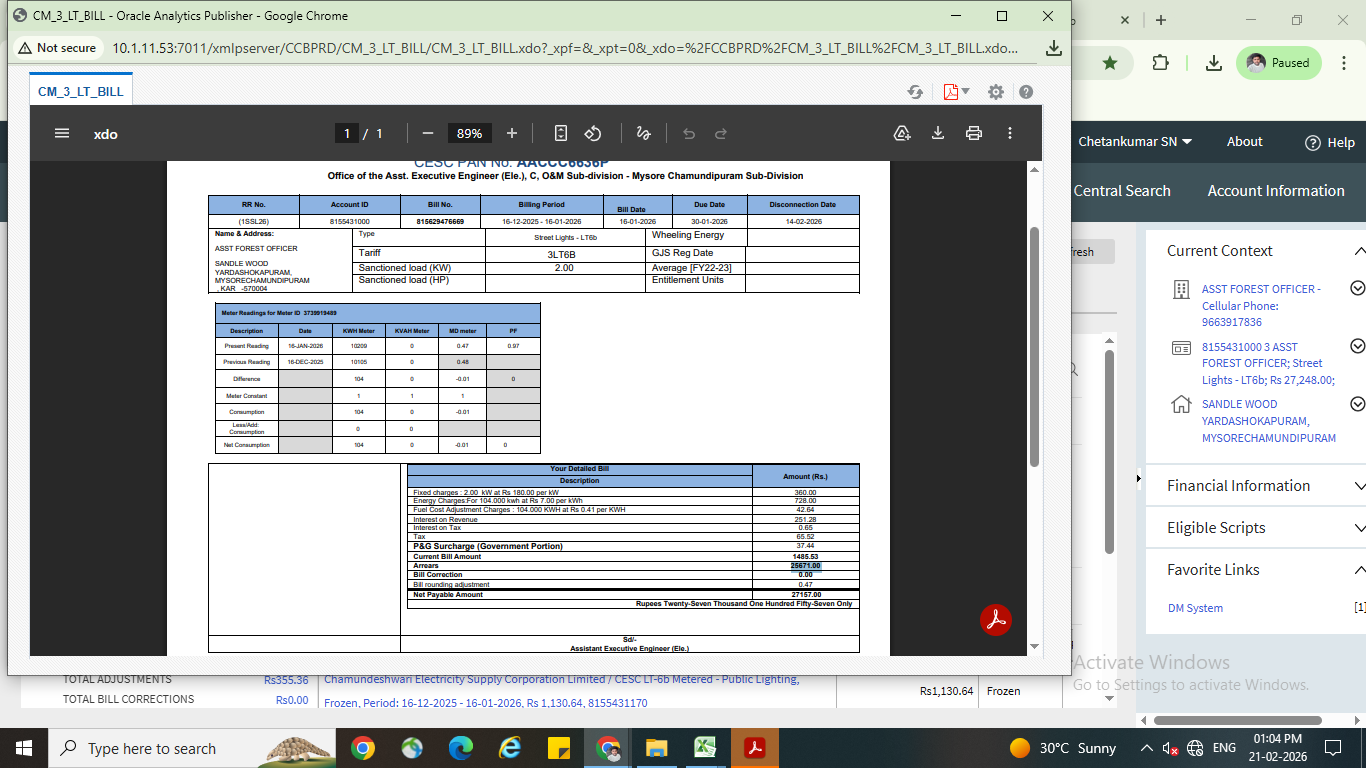Show hidden system tray icons
1366x768 pixels.
click(1147, 748)
